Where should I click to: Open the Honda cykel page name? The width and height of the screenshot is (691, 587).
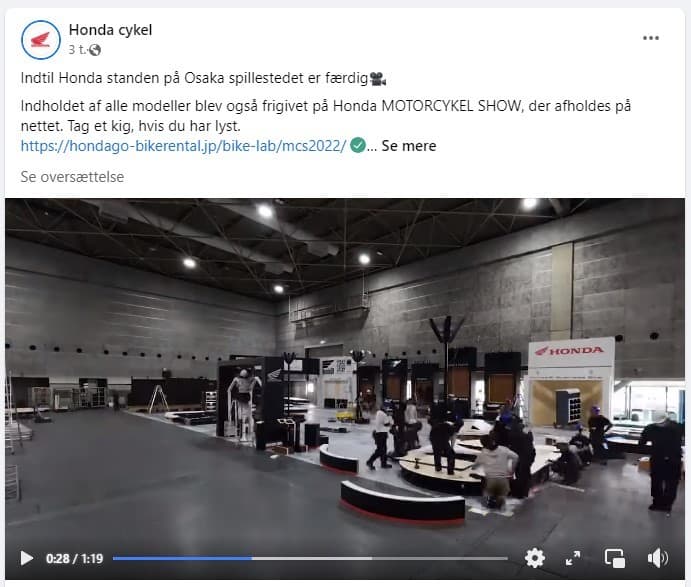pos(110,30)
